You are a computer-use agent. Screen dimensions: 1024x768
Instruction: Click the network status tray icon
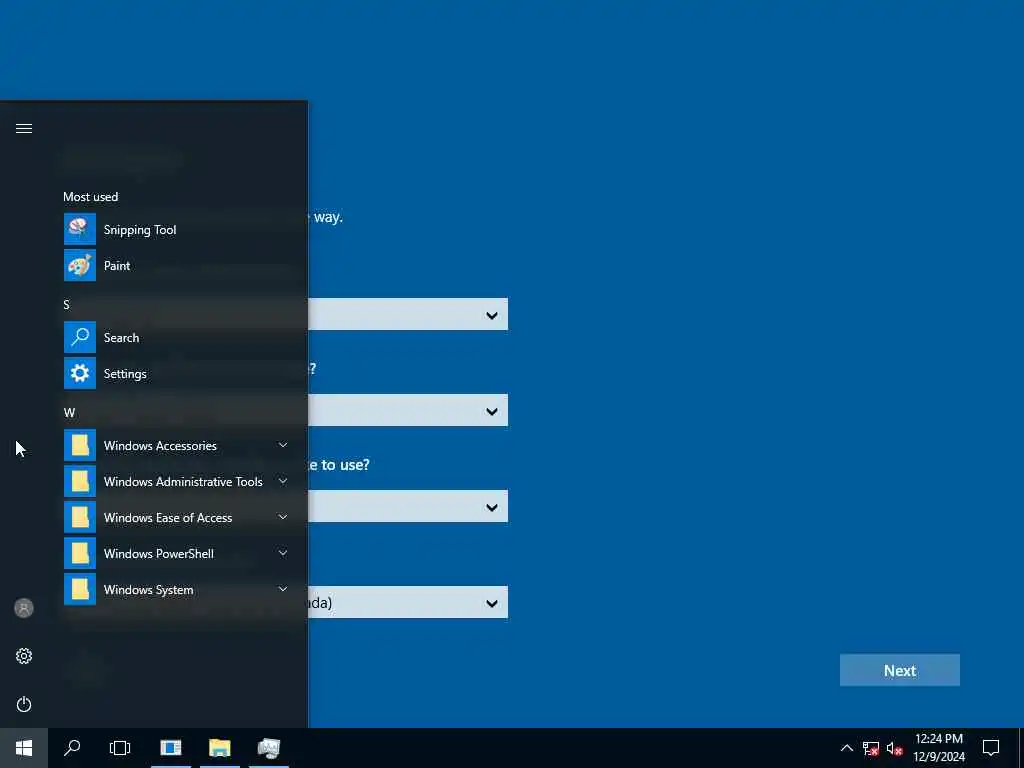coord(871,748)
